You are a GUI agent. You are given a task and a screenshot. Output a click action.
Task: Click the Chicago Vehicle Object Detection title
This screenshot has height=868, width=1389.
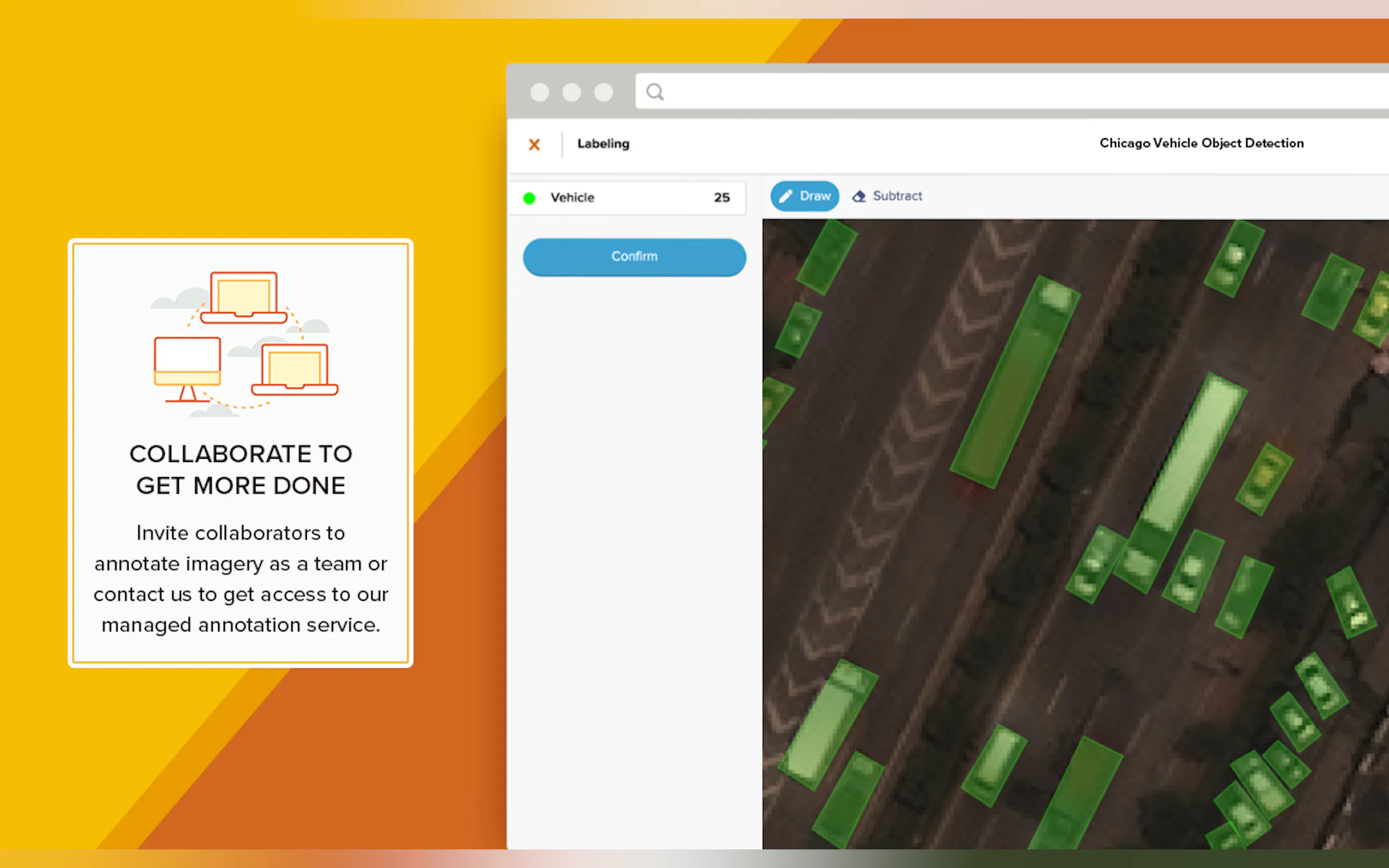coord(1201,143)
